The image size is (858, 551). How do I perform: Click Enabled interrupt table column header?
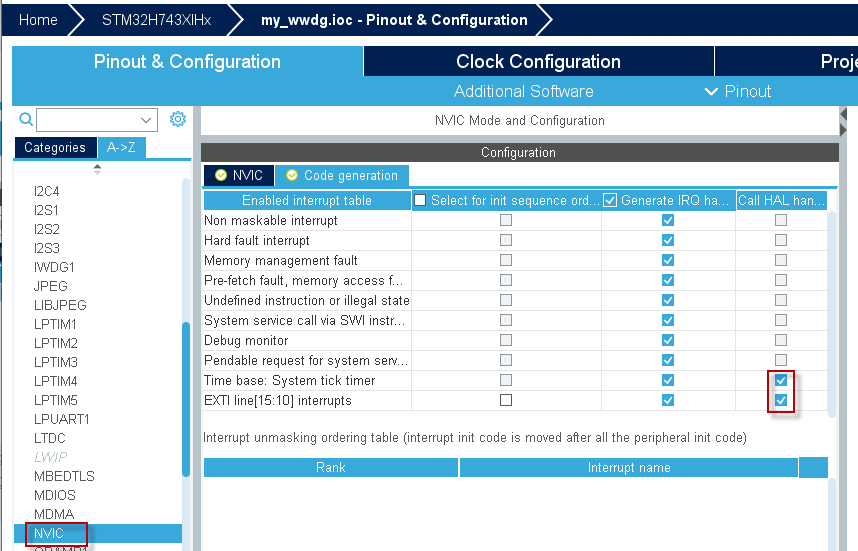[307, 200]
